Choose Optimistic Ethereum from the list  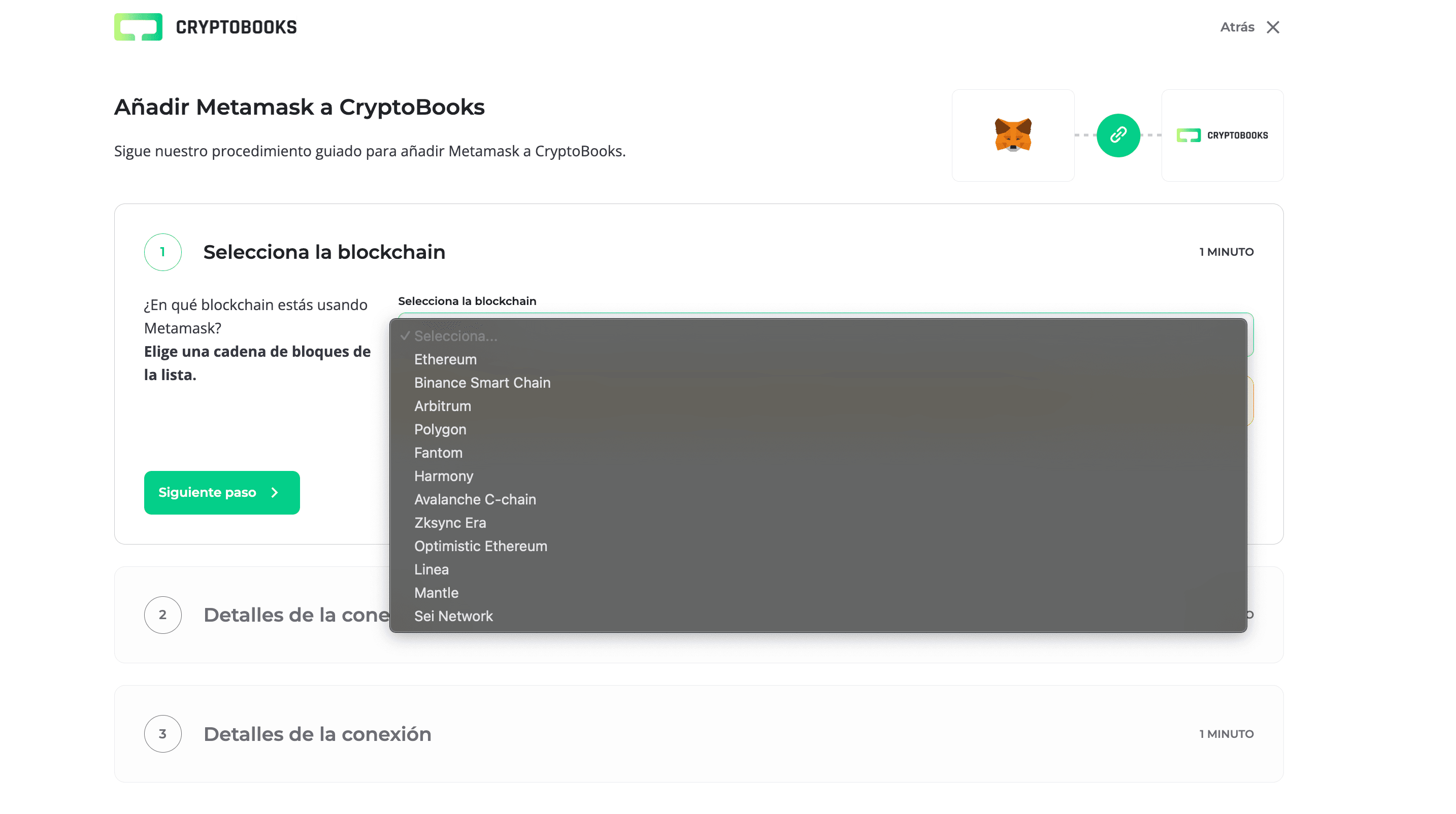point(480,546)
